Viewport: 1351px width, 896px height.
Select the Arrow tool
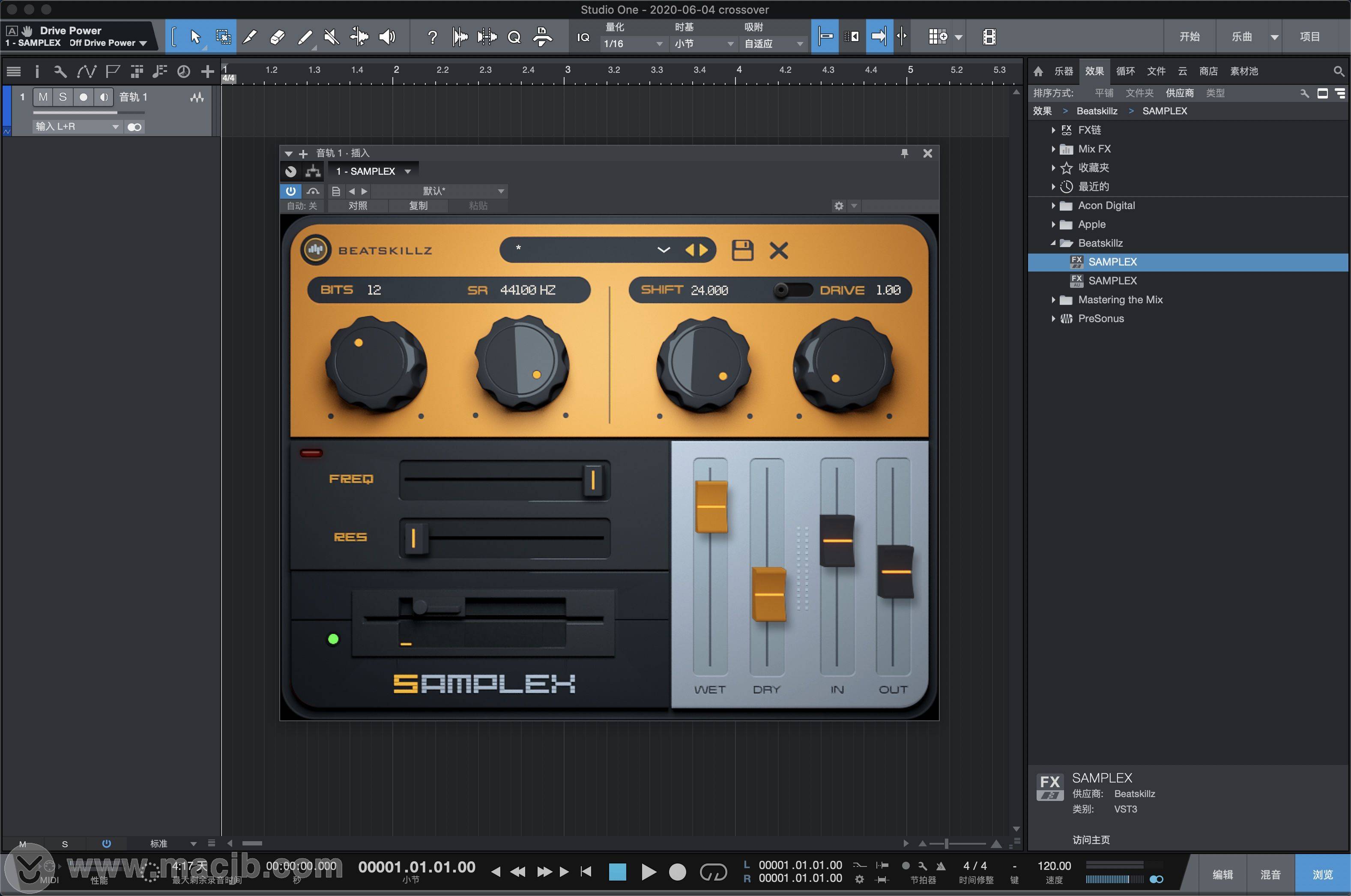click(195, 37)
